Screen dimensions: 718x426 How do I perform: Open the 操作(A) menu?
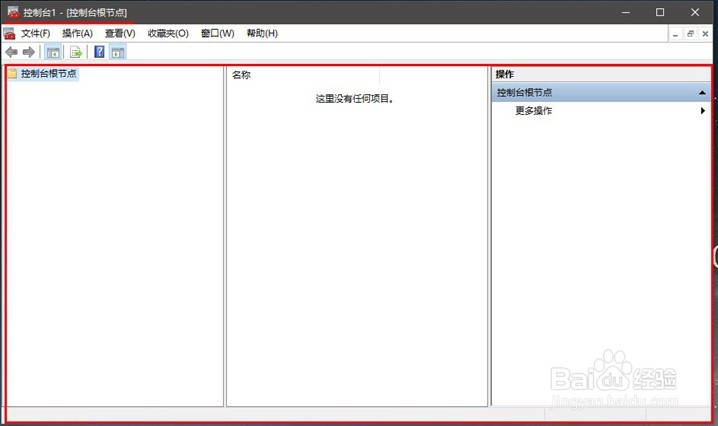tap(77, 33)
